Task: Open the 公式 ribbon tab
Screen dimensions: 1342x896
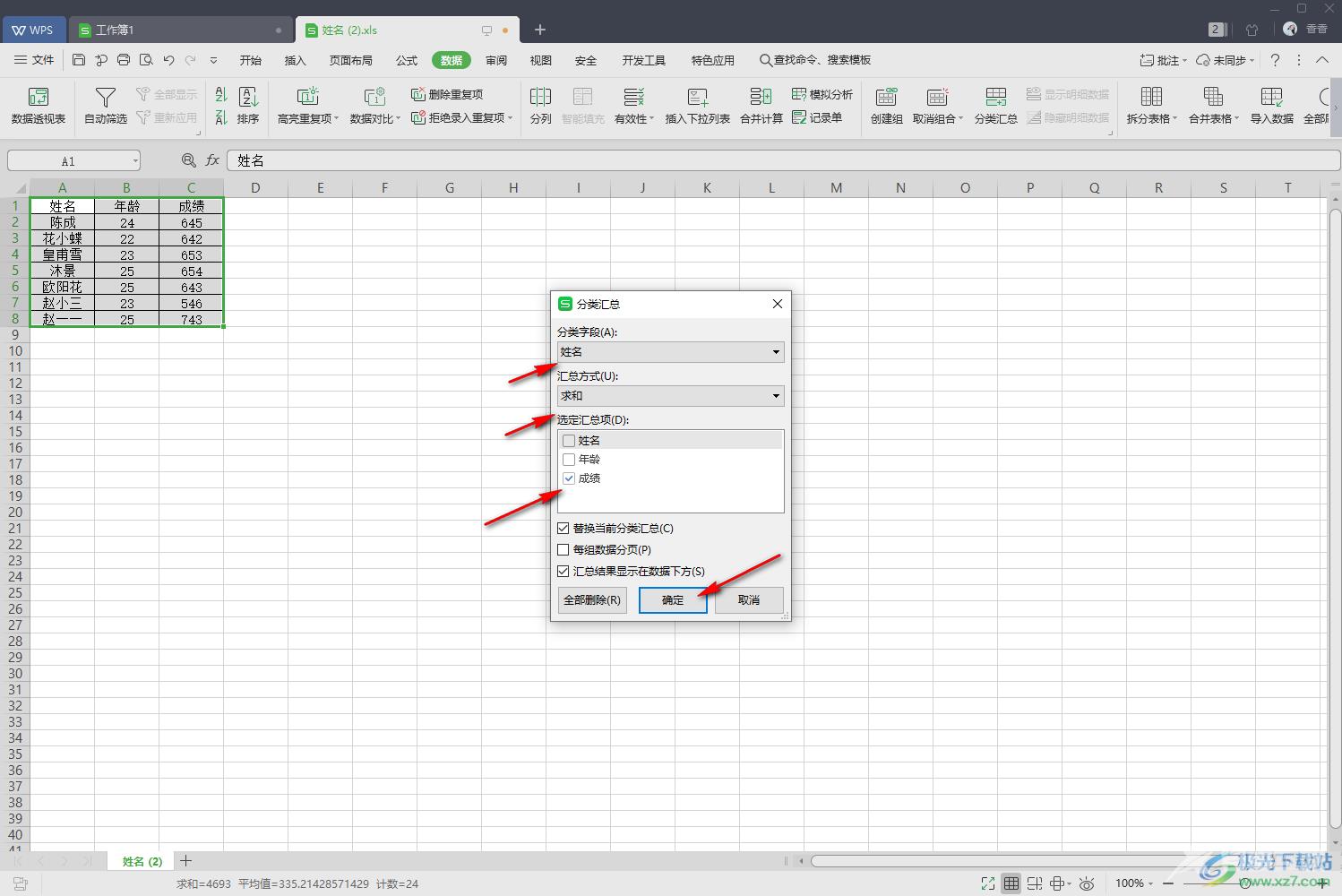Action: coord(407,60)
